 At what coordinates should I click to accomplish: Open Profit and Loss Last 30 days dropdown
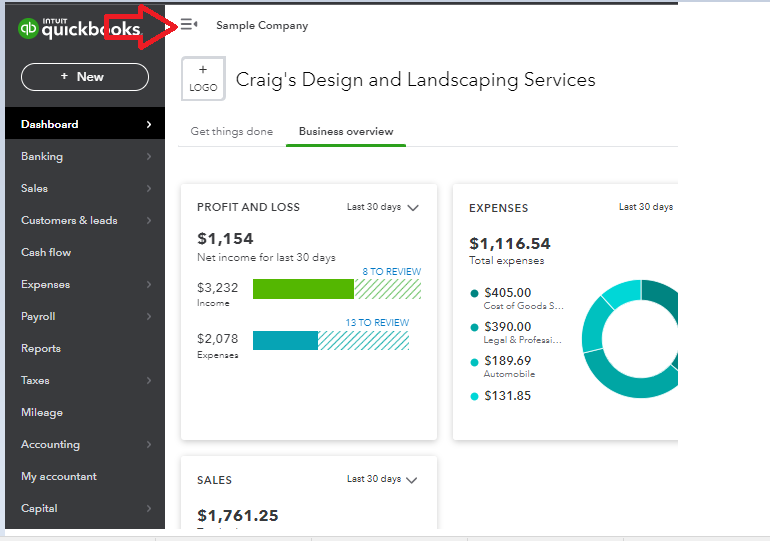tap(382, 208)
